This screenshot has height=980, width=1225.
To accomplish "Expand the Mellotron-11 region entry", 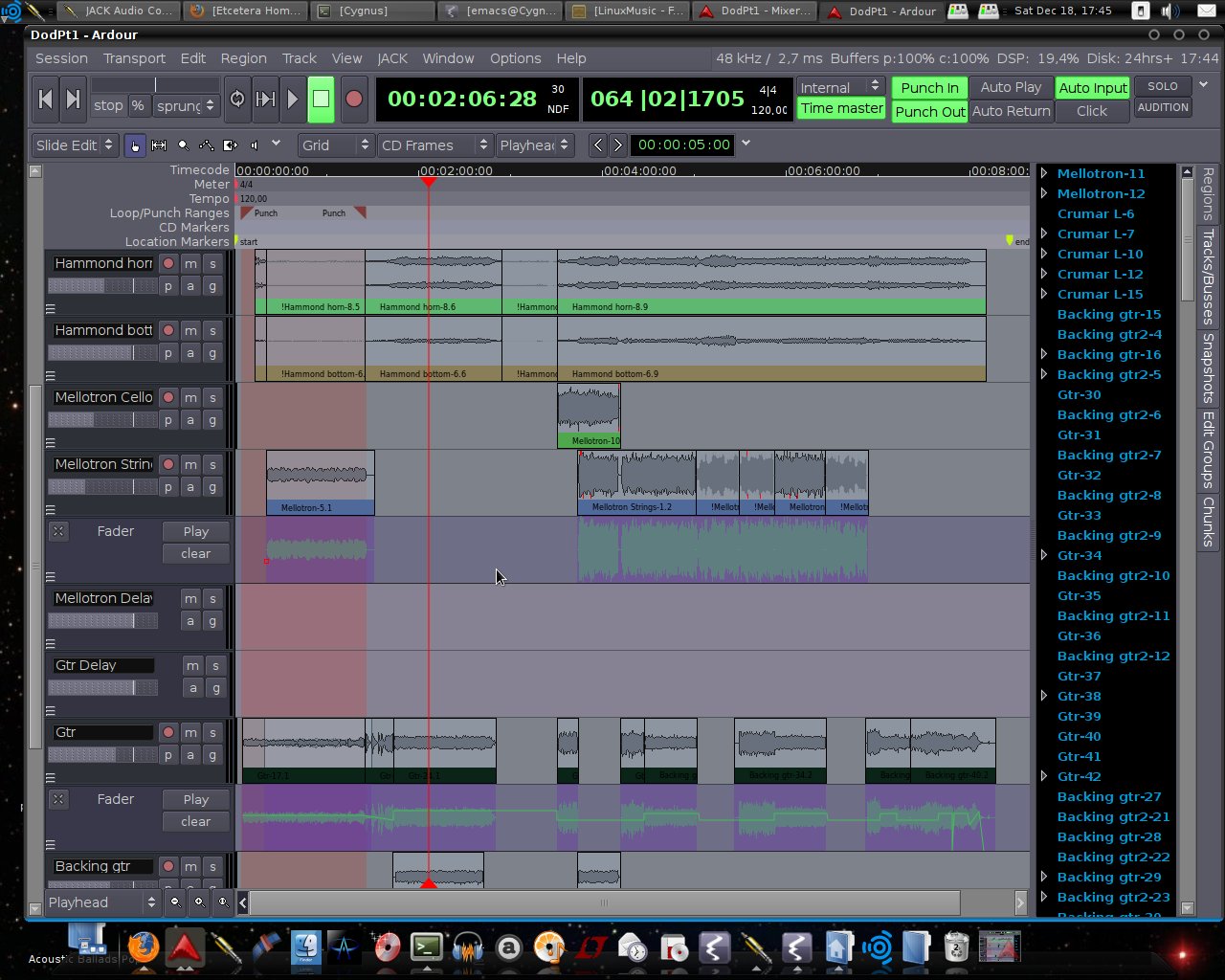I will pyautogui.click(x=1044, y=173).
